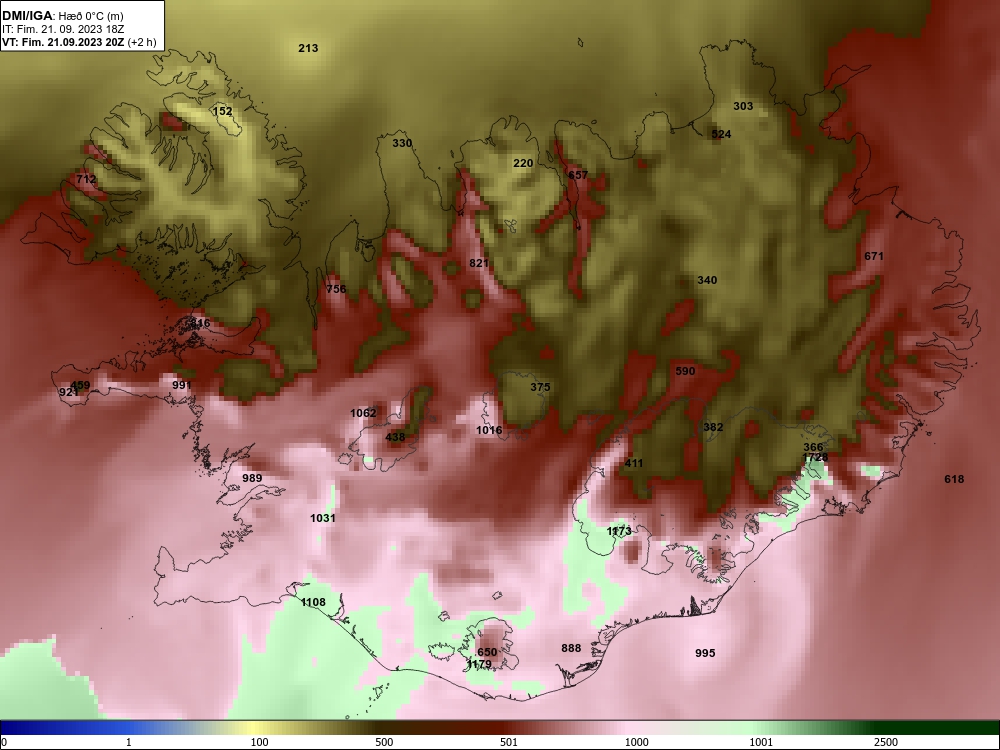This screenshot has height=750, width=1000.
Task: Click the 220 map value
Action: [x=523, y=163]
